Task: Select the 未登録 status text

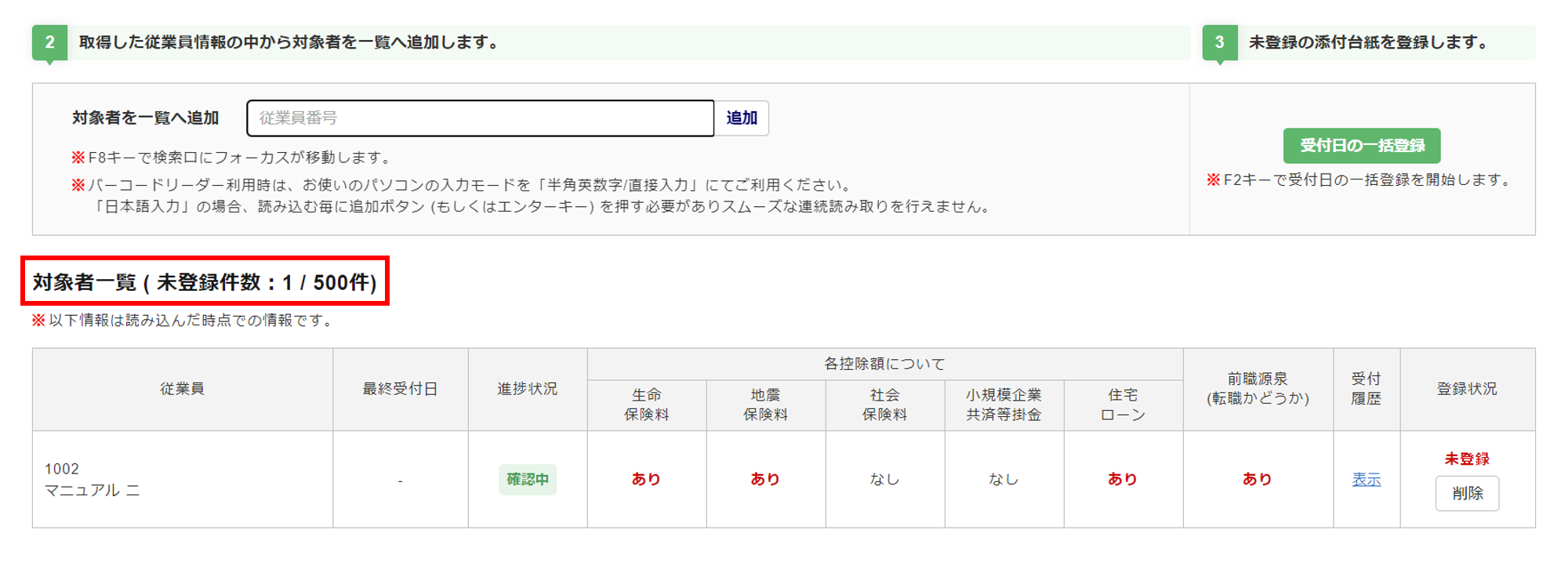Action: pos(1467,459)
